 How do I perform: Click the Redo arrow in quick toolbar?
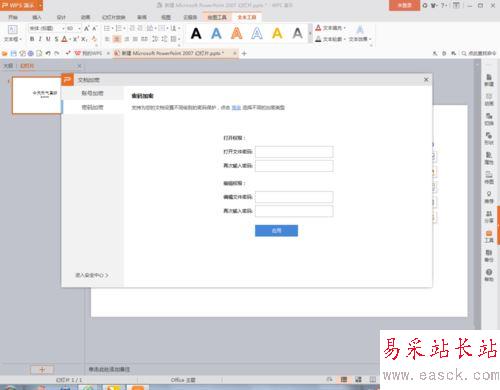click(x=57, y=53)
